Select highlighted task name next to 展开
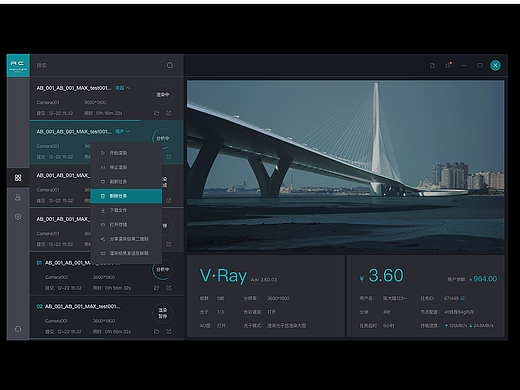This screenshot has height=390, width=520. tap(74, 132)
